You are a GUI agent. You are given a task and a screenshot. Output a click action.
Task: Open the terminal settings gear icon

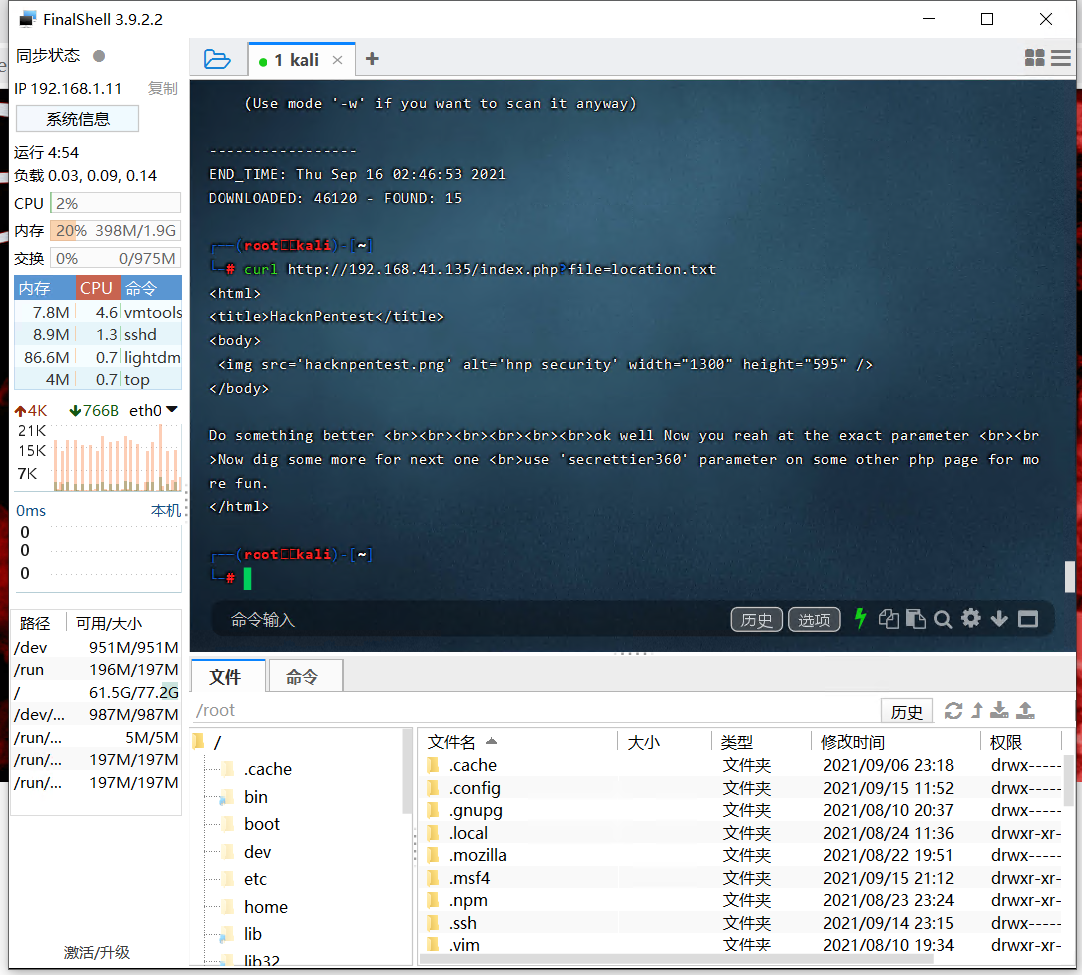[970, 619]
